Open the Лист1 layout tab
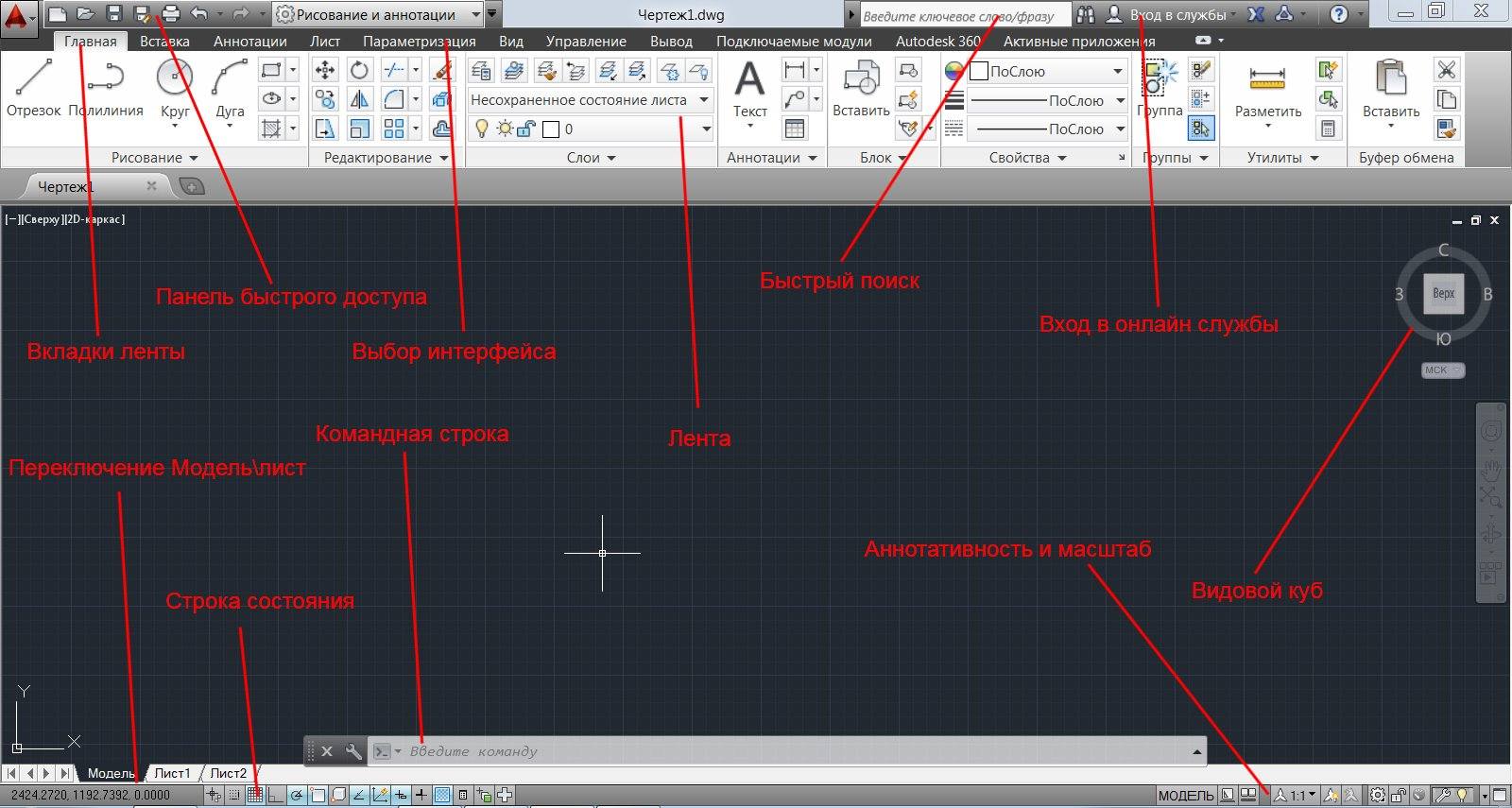1512x808 pixels. click(x=172, y=773)
